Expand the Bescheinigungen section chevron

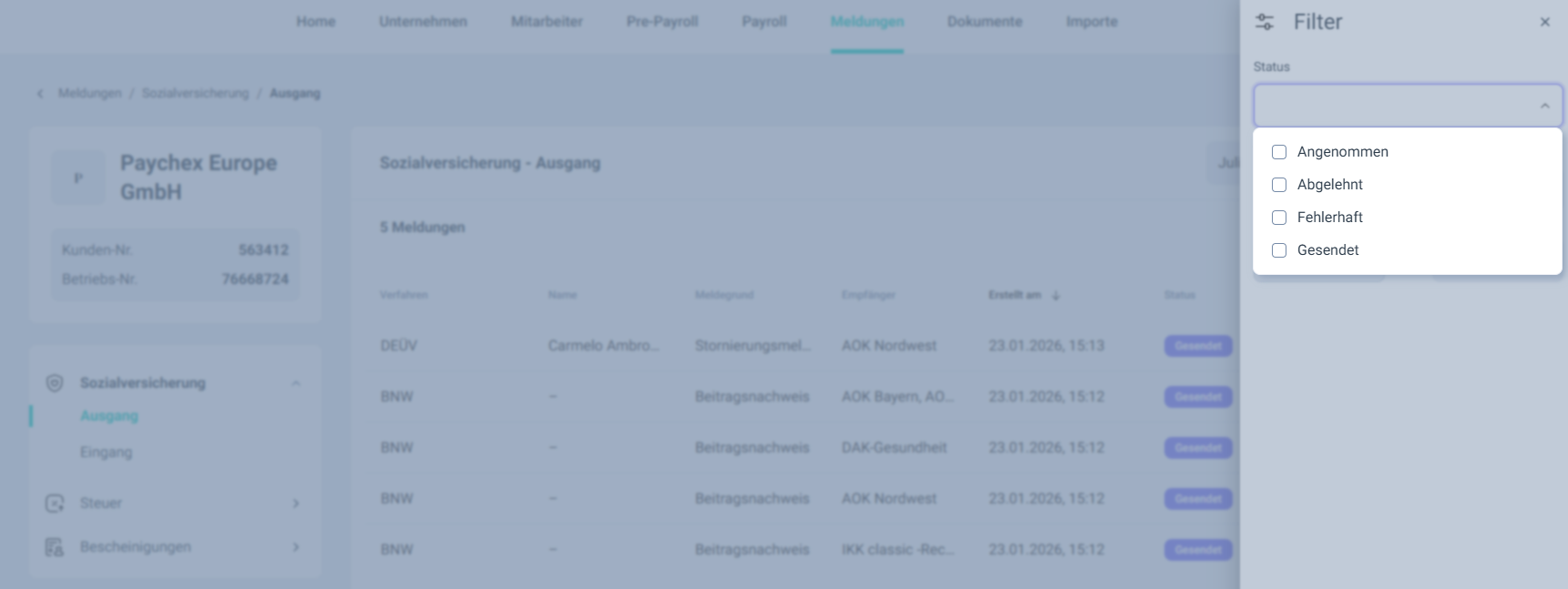tap(295, 547)
